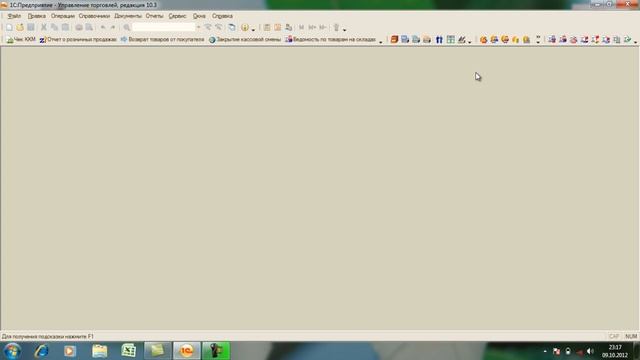Open Закрытие кассовой смены
Viewport: 640px width, 360px height.
(x=245, y=40)
